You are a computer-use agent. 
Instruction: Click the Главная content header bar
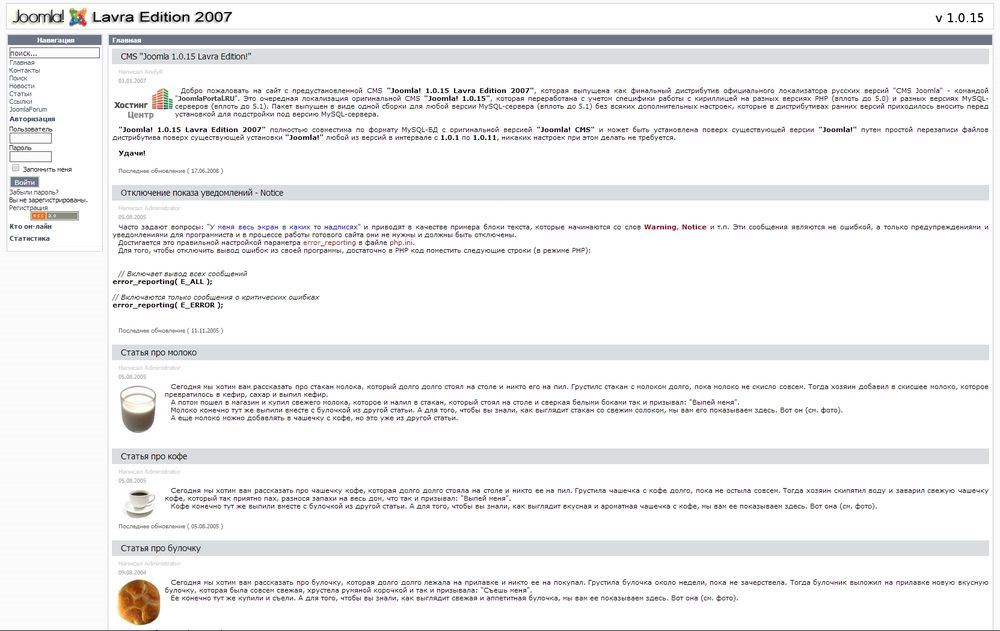pyautogui.click(x=550, y=40)
